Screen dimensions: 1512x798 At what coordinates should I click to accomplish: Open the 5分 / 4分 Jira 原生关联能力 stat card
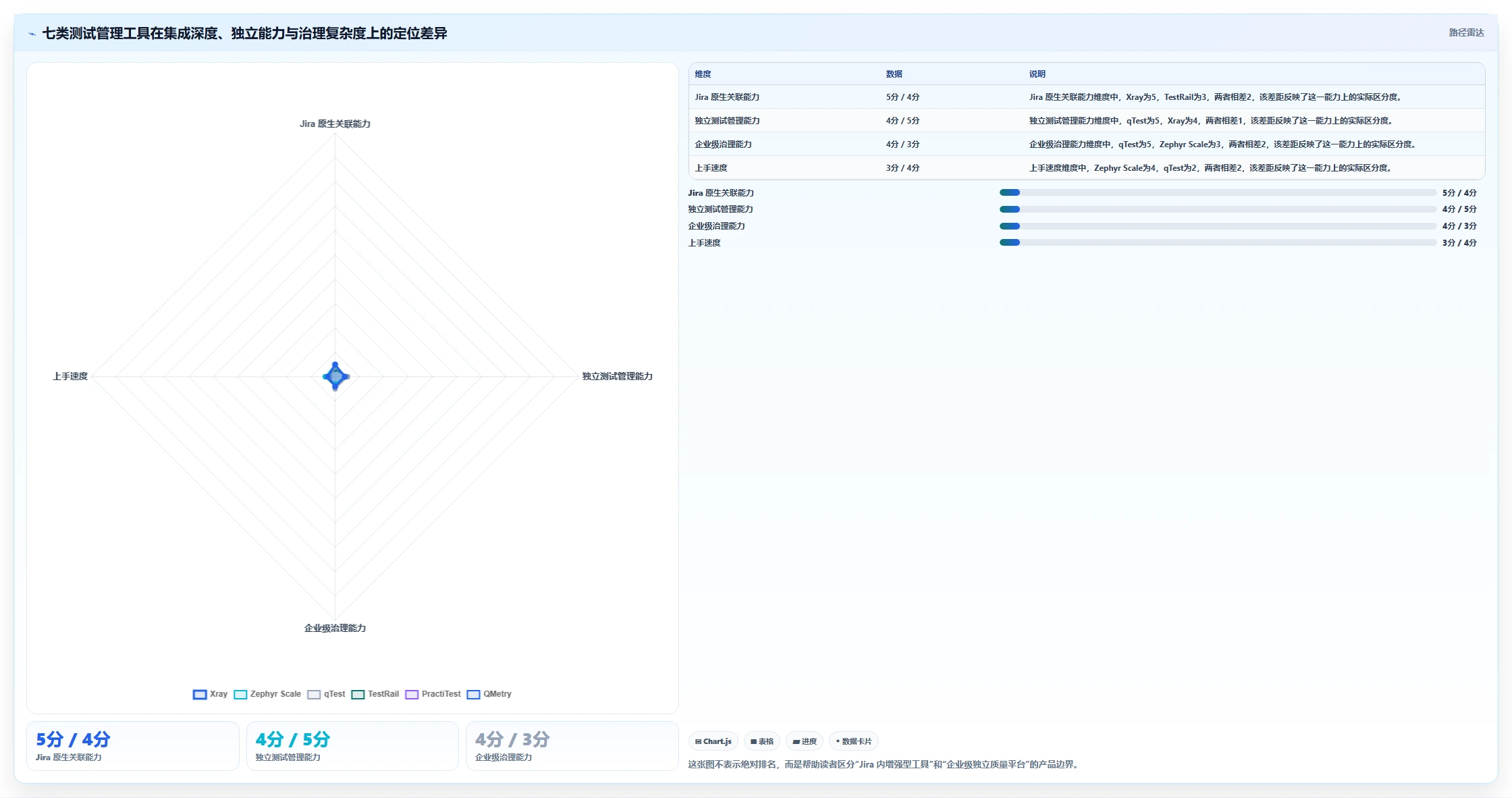(x=133, y=746)
